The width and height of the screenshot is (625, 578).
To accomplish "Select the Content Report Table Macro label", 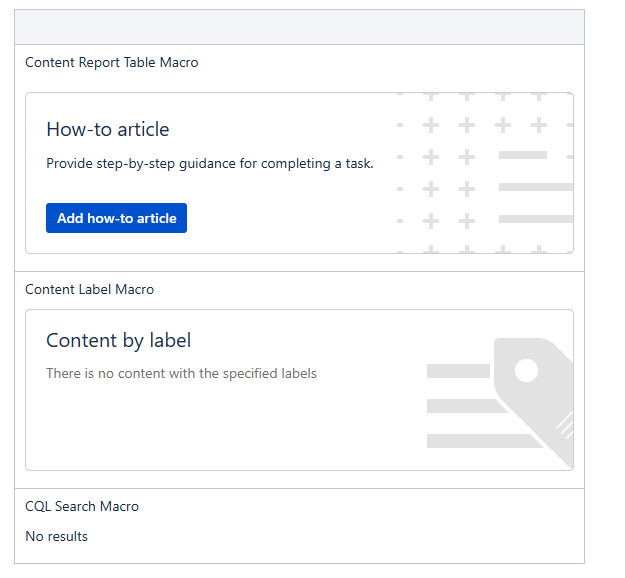I will click(112, 62).
